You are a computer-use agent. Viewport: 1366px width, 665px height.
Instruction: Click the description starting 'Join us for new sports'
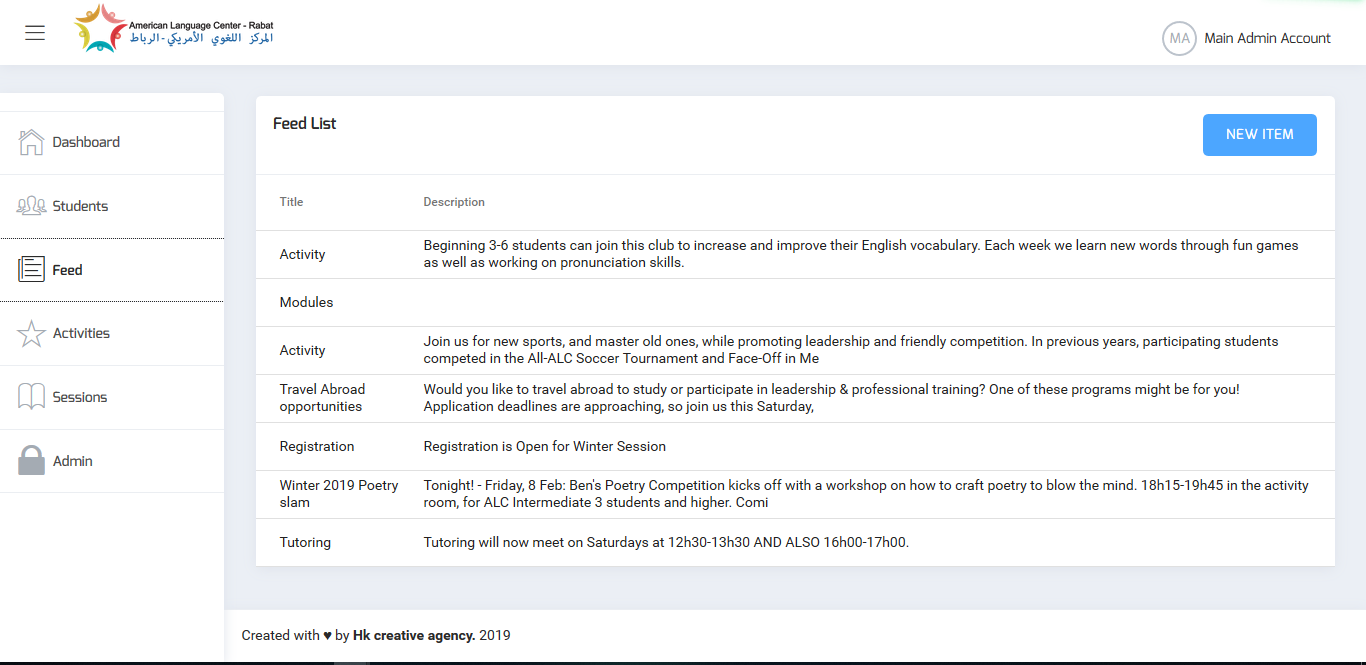coord(851,350)
